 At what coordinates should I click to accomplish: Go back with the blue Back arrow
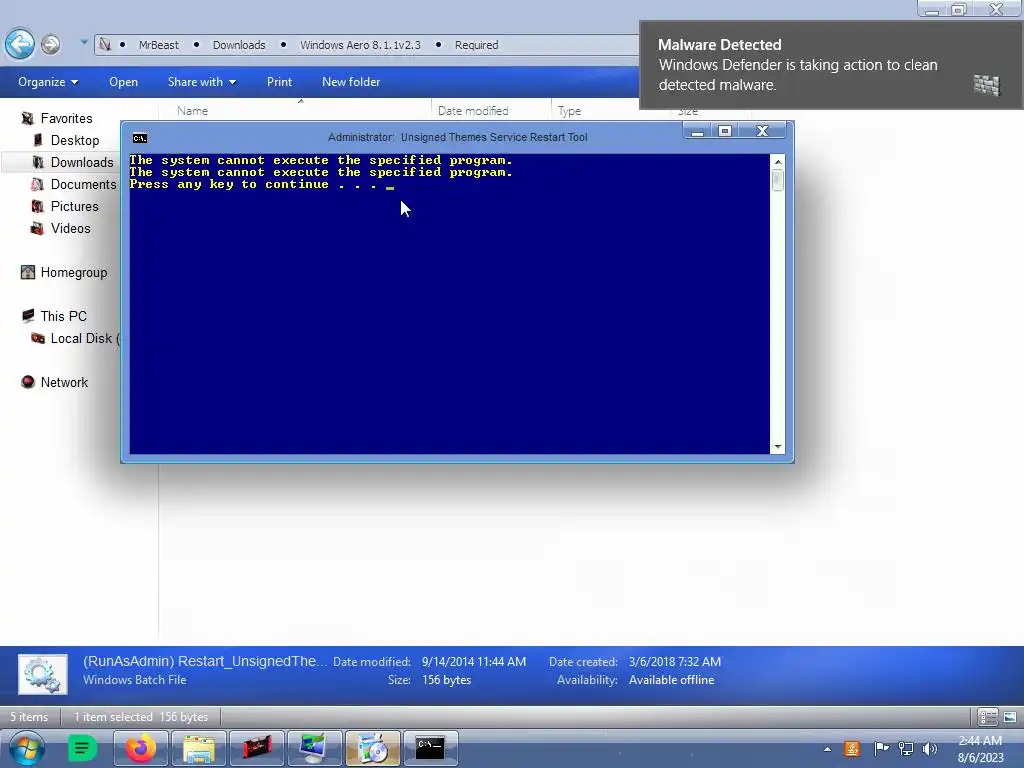tap(20, 44)
